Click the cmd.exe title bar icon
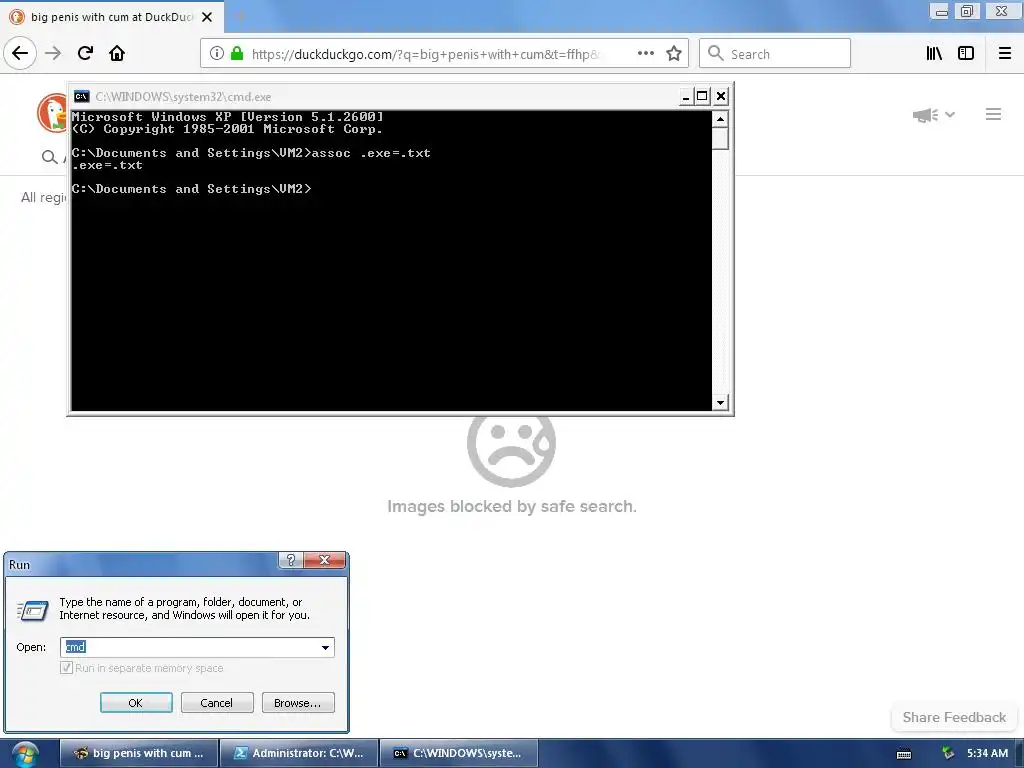The height and width of the screenshot is (768, 1024). tap(82, 97)
